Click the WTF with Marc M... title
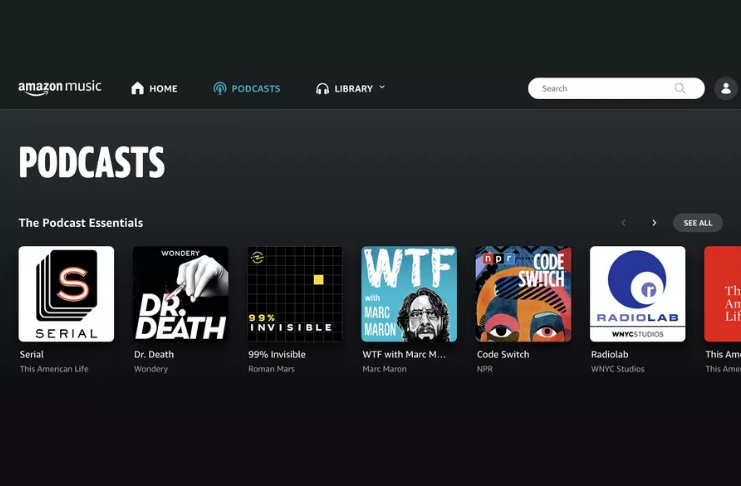The width and height of the screenshot is (741, 486). coord(404,354)
